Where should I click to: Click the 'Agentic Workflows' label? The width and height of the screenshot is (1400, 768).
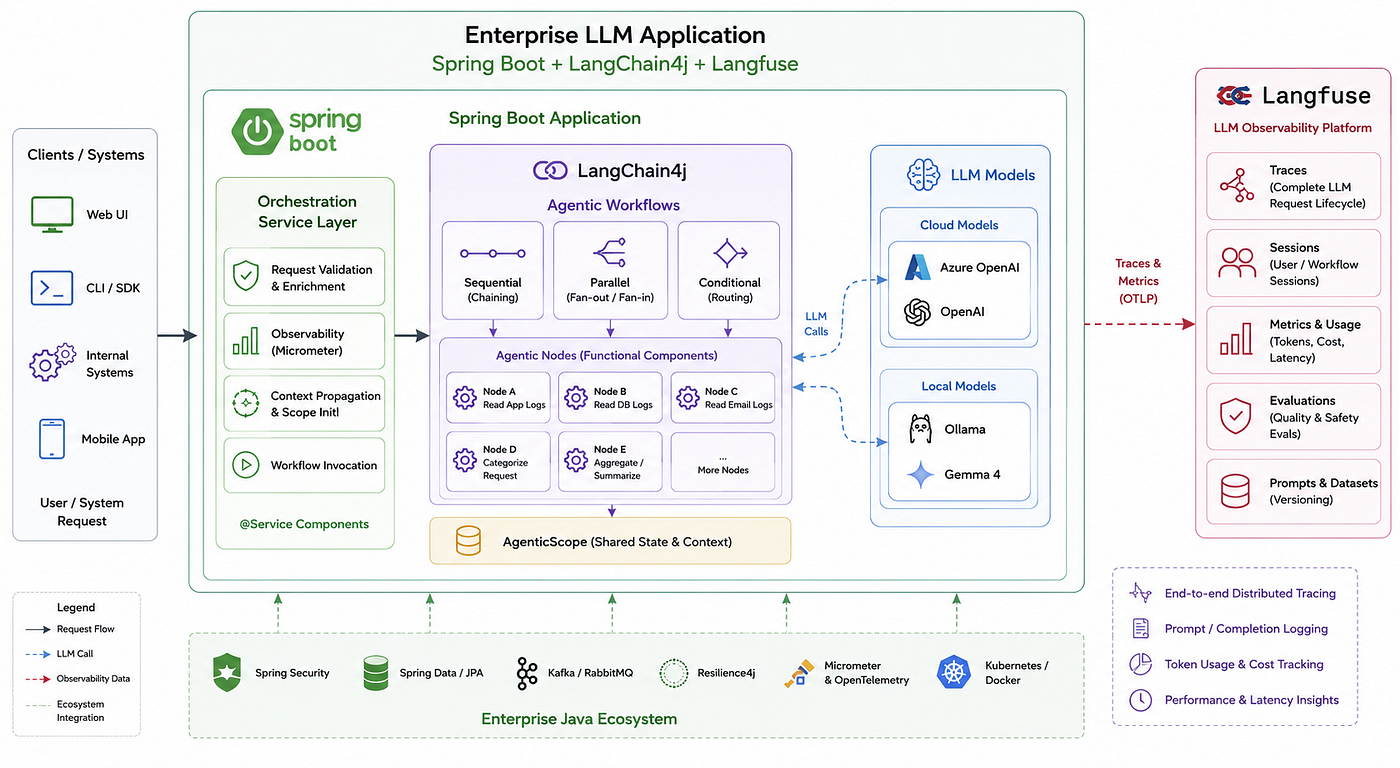point(613,205)
